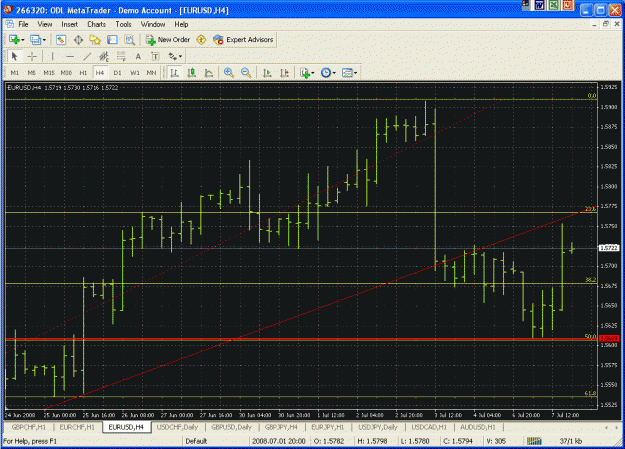
Task: Switch to the USDJPY,Daily chart tab
Action: click(378, 427)
